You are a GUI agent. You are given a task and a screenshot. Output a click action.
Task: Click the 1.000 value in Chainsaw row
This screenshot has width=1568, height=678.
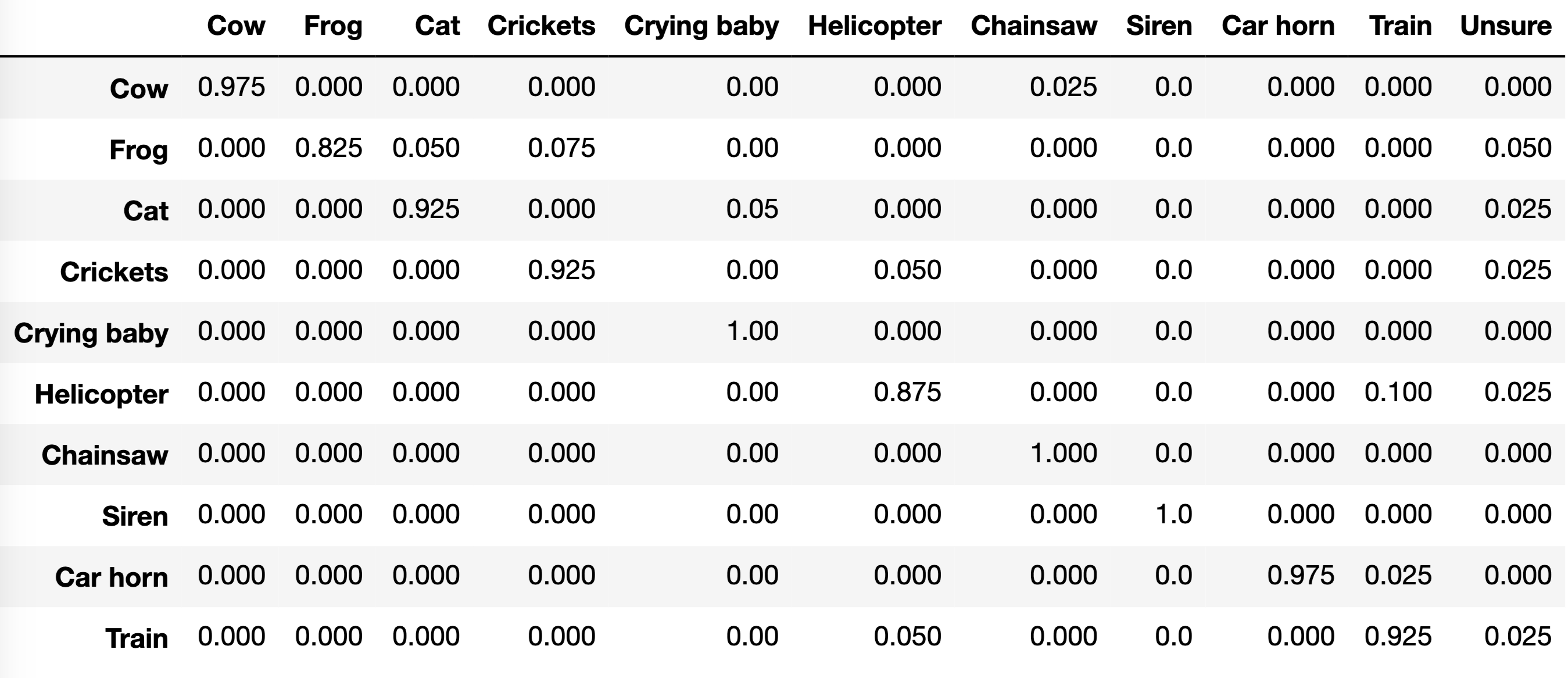[x=1063, y=453]
